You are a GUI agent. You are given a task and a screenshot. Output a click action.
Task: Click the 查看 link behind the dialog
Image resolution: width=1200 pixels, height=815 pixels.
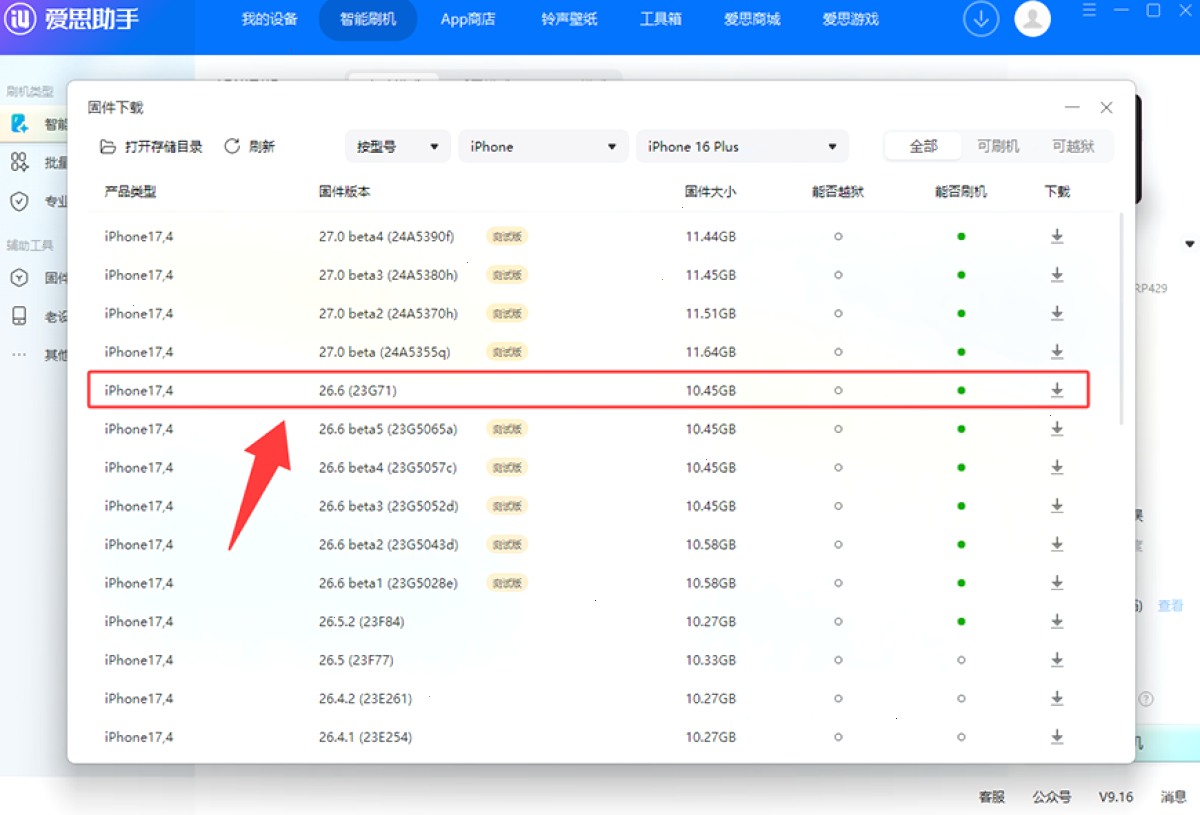pos(1171,606)
